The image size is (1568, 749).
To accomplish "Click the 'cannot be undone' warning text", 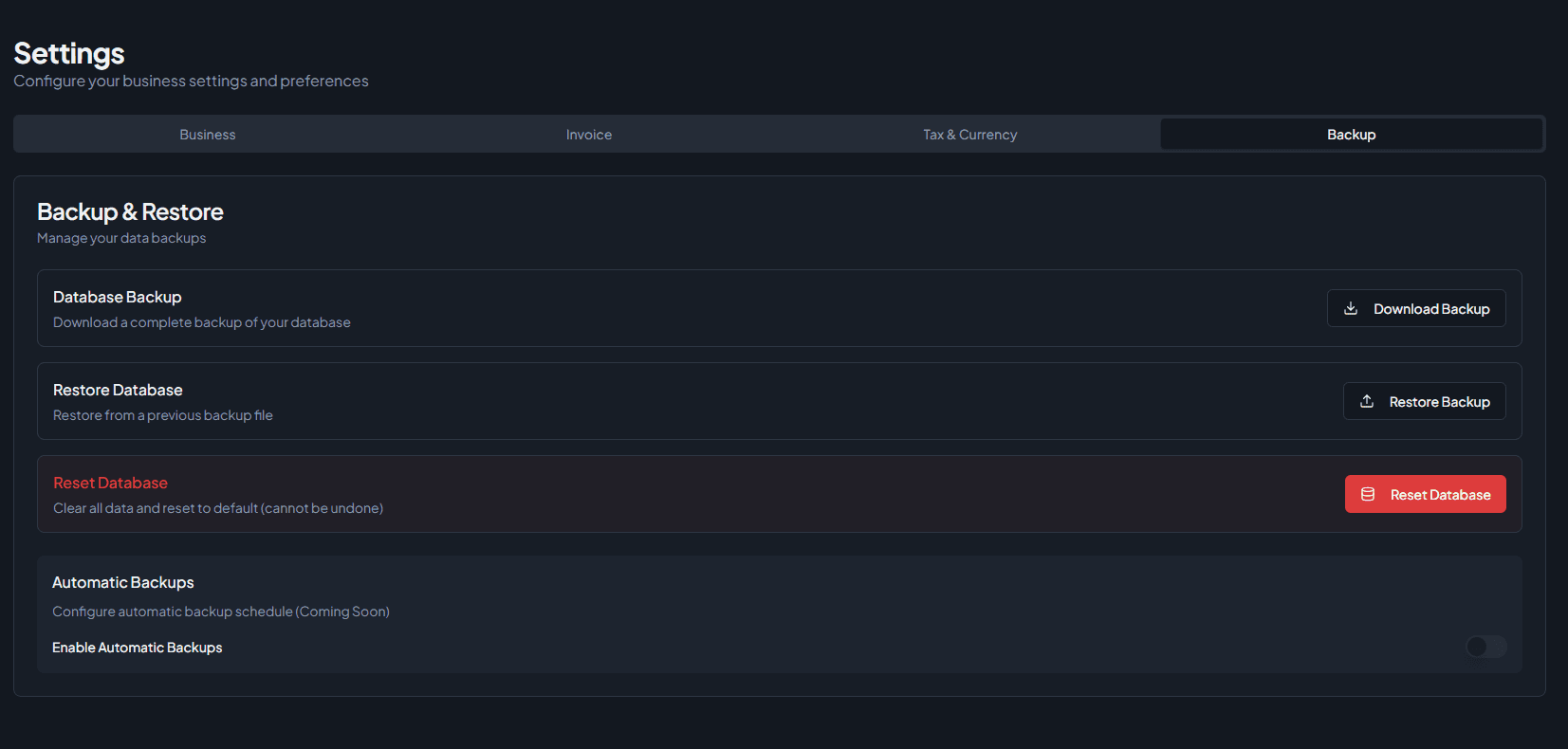I will point(218,508).
